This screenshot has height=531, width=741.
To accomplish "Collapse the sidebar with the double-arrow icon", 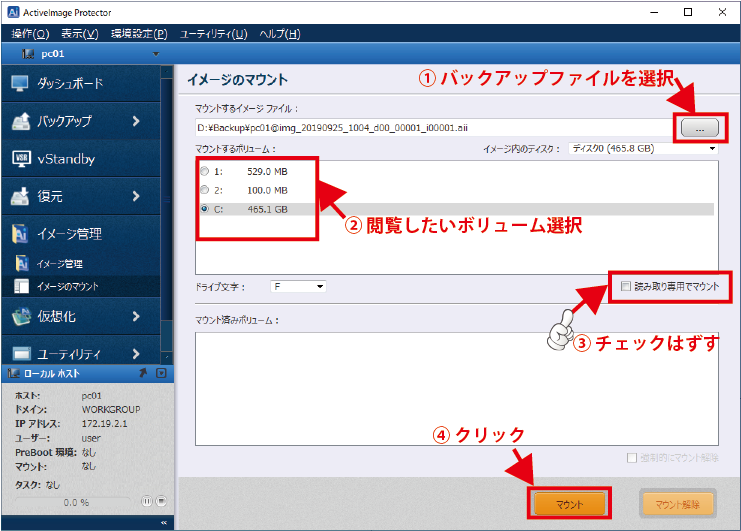I will (164, 522).
